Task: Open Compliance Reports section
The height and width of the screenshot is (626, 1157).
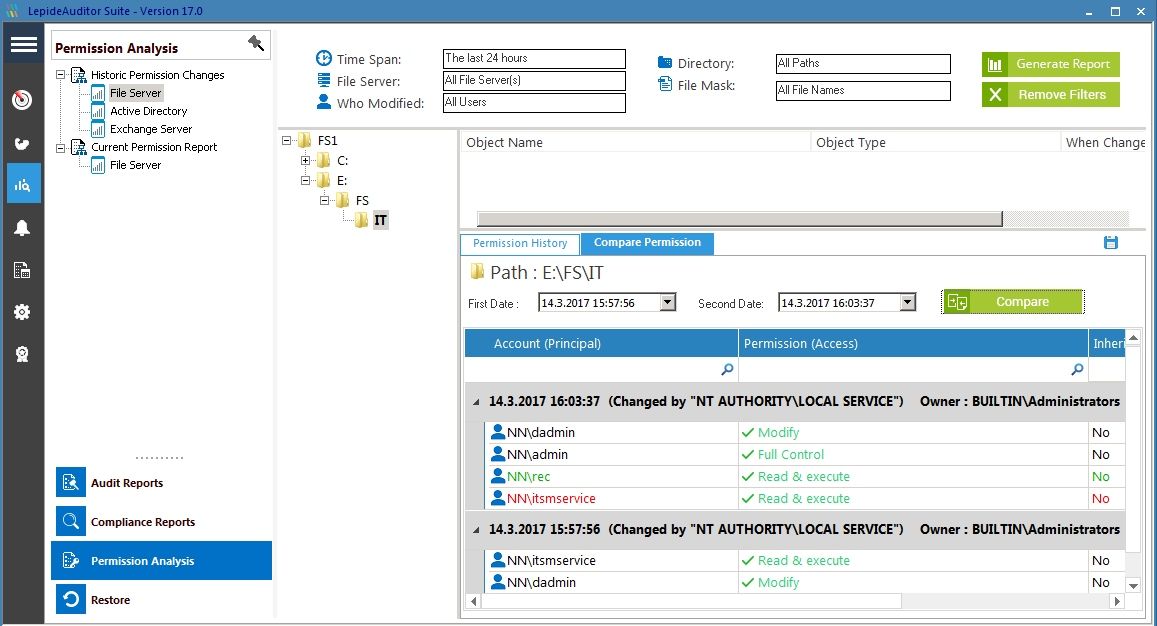Action: point(162,522)
